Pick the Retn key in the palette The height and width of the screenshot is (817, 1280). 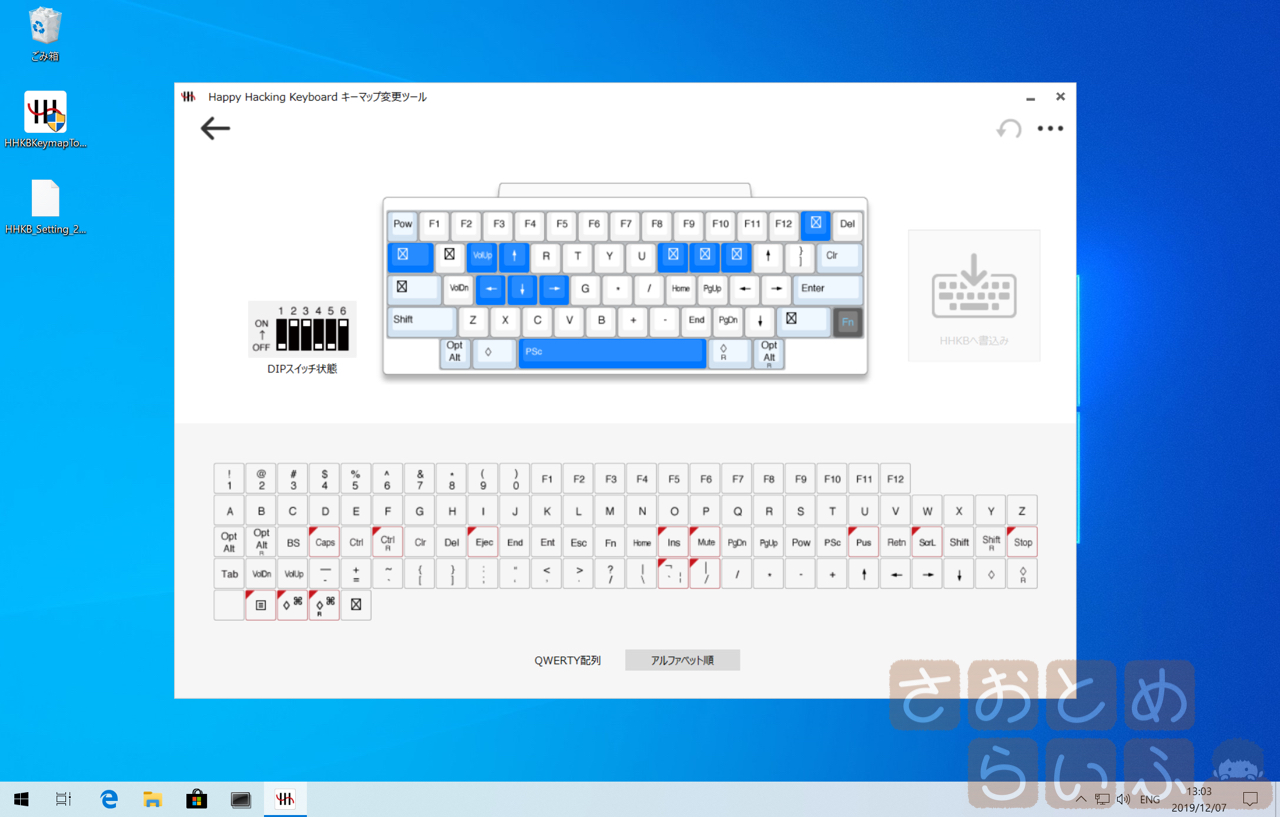pos(896,542)
